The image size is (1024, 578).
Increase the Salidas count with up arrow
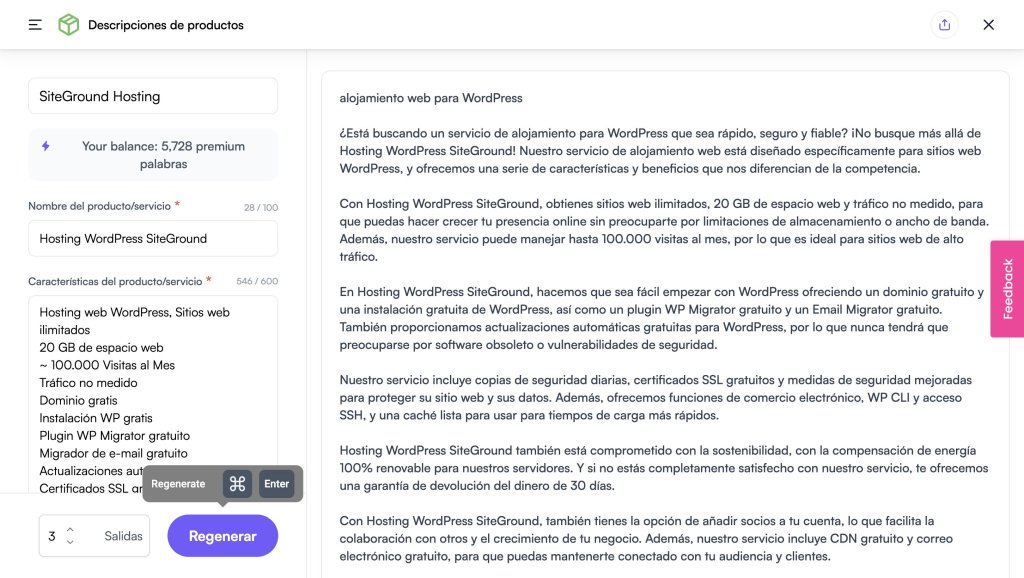tap(70, 530)
